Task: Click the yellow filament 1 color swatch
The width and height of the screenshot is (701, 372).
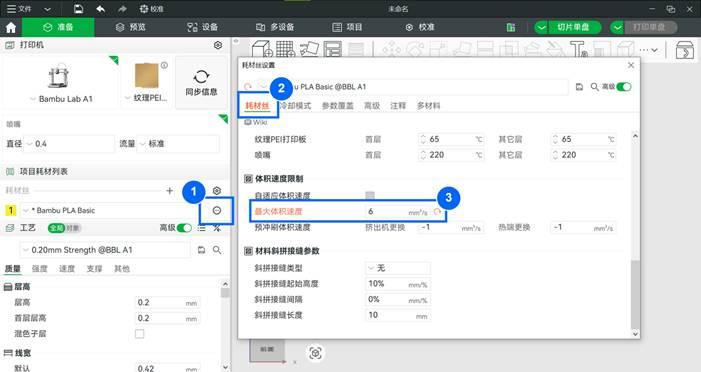Action: (x=11, y=210)
